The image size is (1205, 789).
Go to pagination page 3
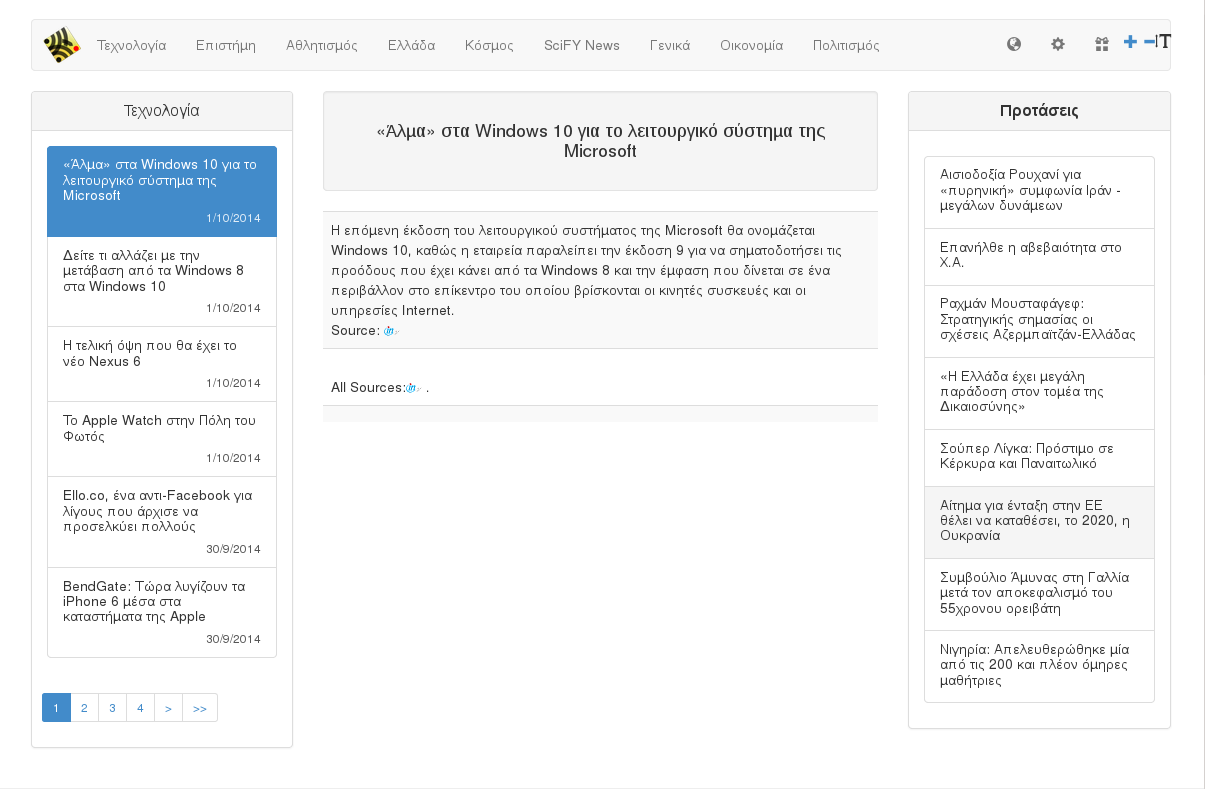pyautogui.click(x=112, y=708)
